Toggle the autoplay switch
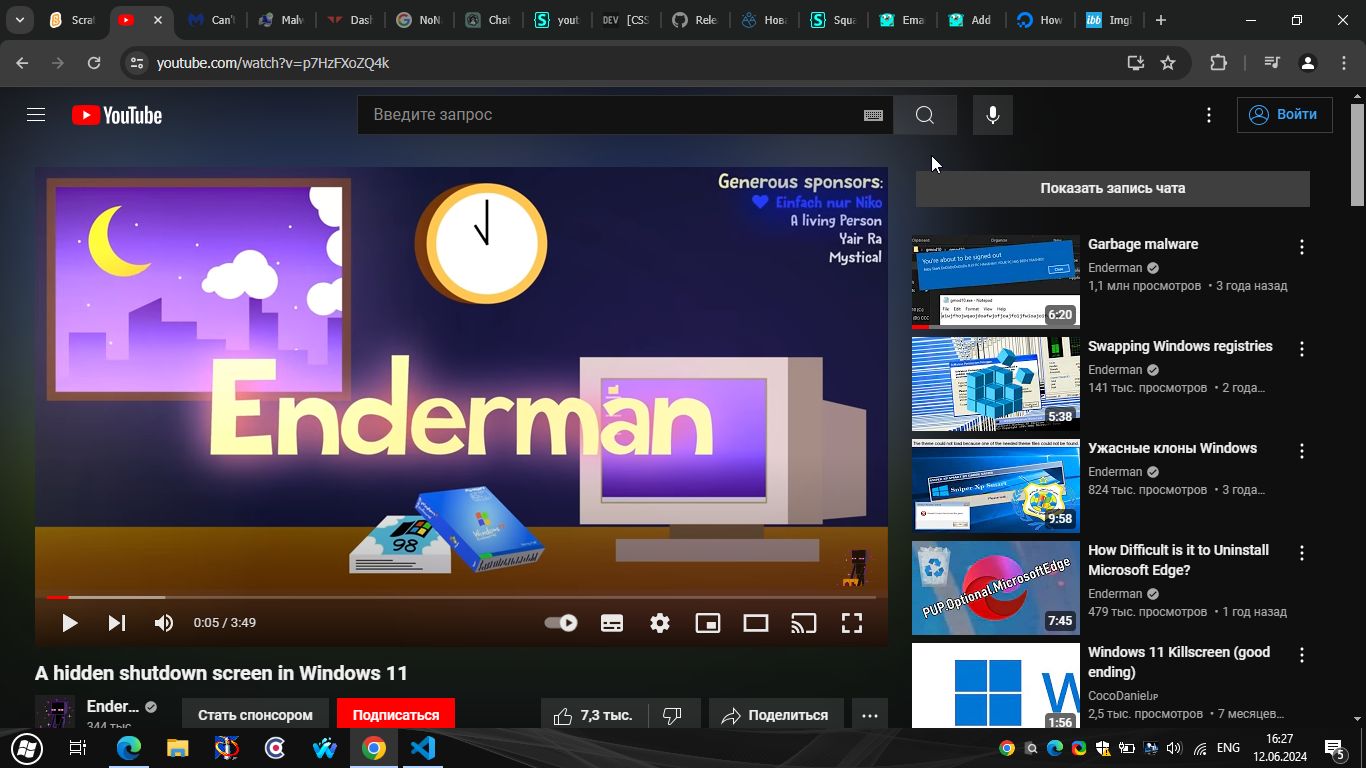The image size is (1366, 768). pos(561,623)
